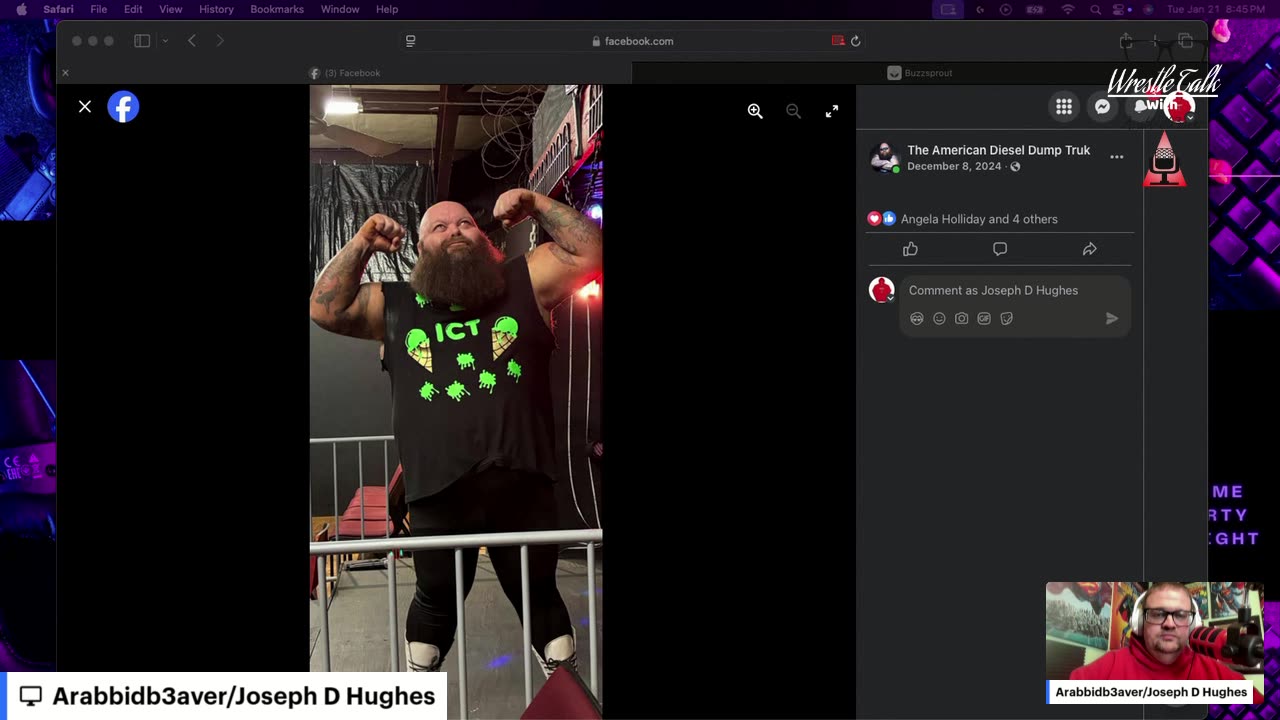Open the Facebook home logo
This screenshot has height=720, width=1280.
(x=123, y=107)
